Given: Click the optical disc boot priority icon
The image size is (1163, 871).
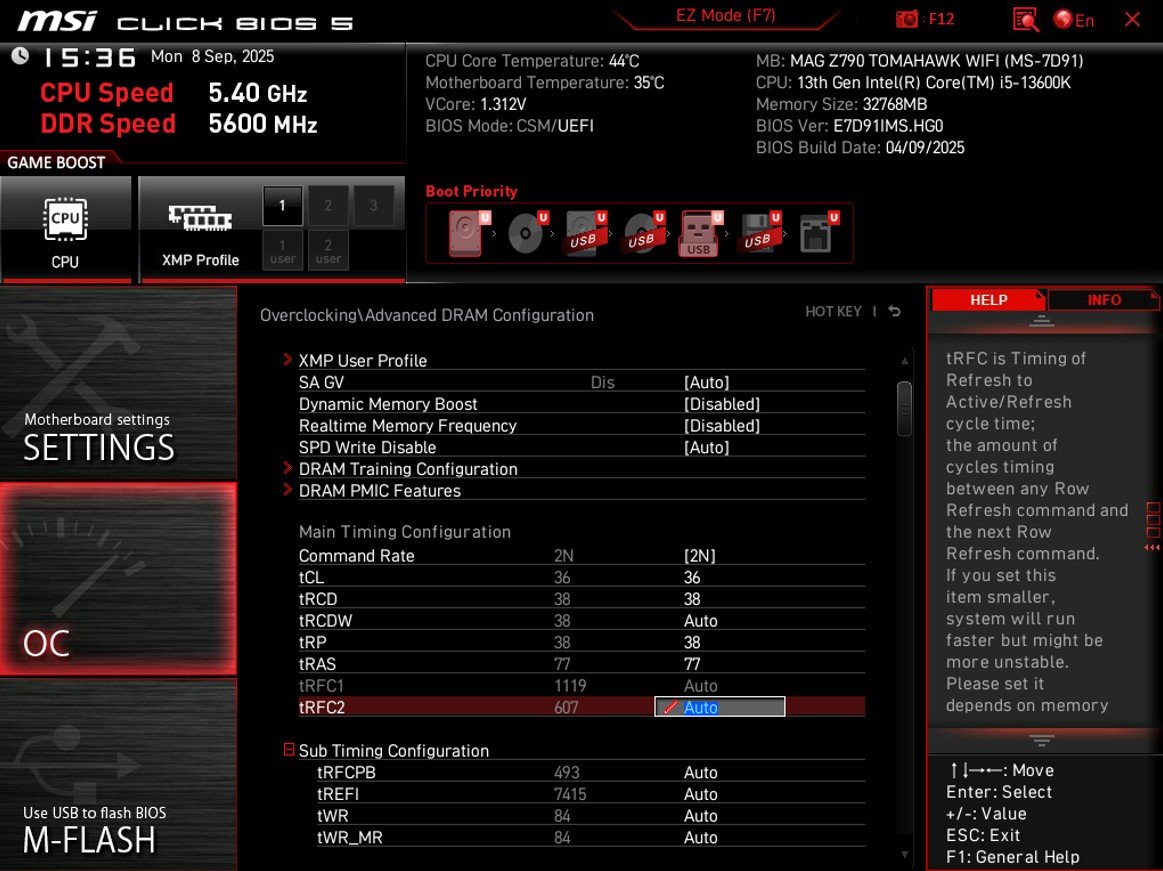Looking at the screenshot, I should (528, 233).
